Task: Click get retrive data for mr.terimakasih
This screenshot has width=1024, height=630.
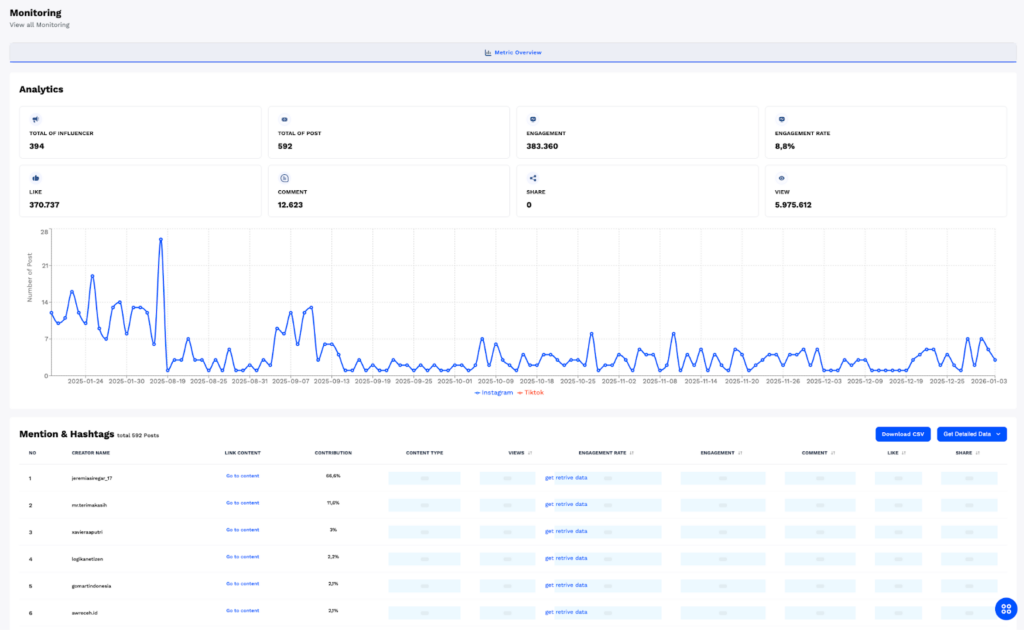Action: [565, 504]
